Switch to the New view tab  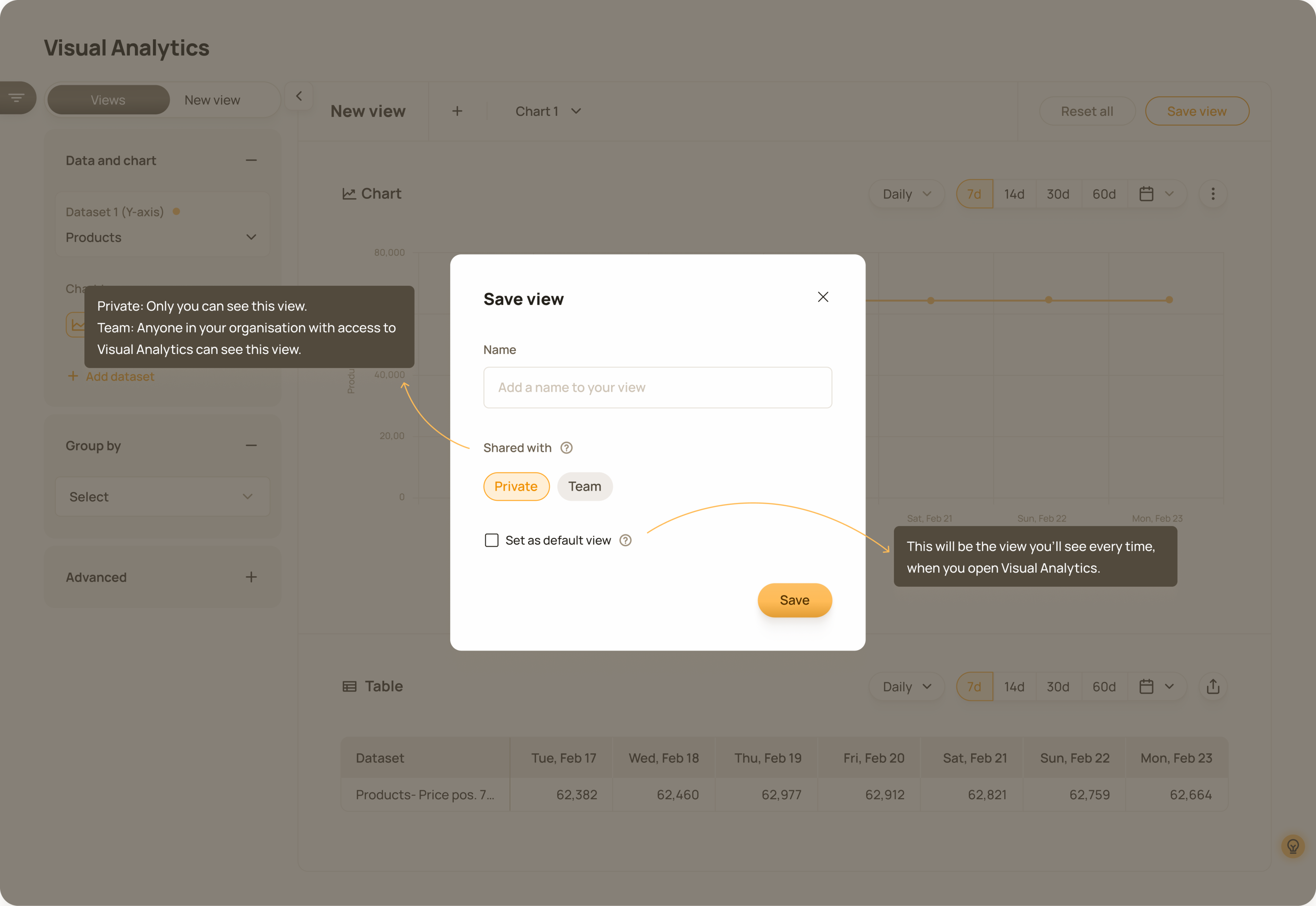click(212, 100)
